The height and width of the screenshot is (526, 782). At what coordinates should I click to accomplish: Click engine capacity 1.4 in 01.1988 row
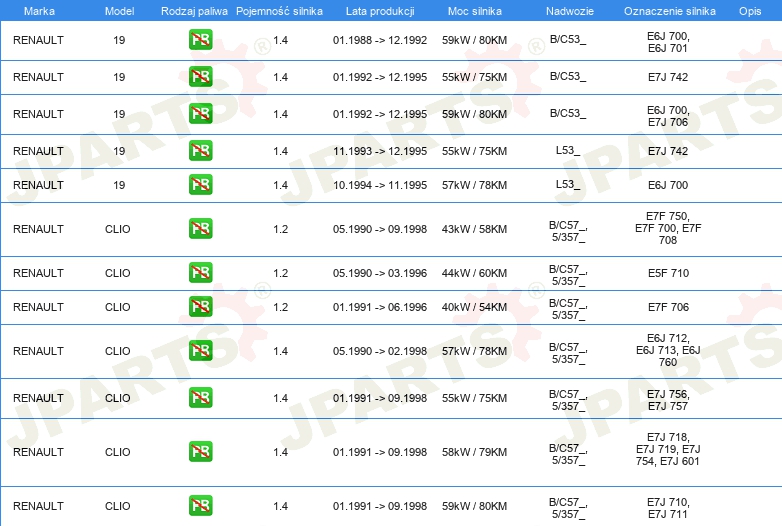point(281,40)
